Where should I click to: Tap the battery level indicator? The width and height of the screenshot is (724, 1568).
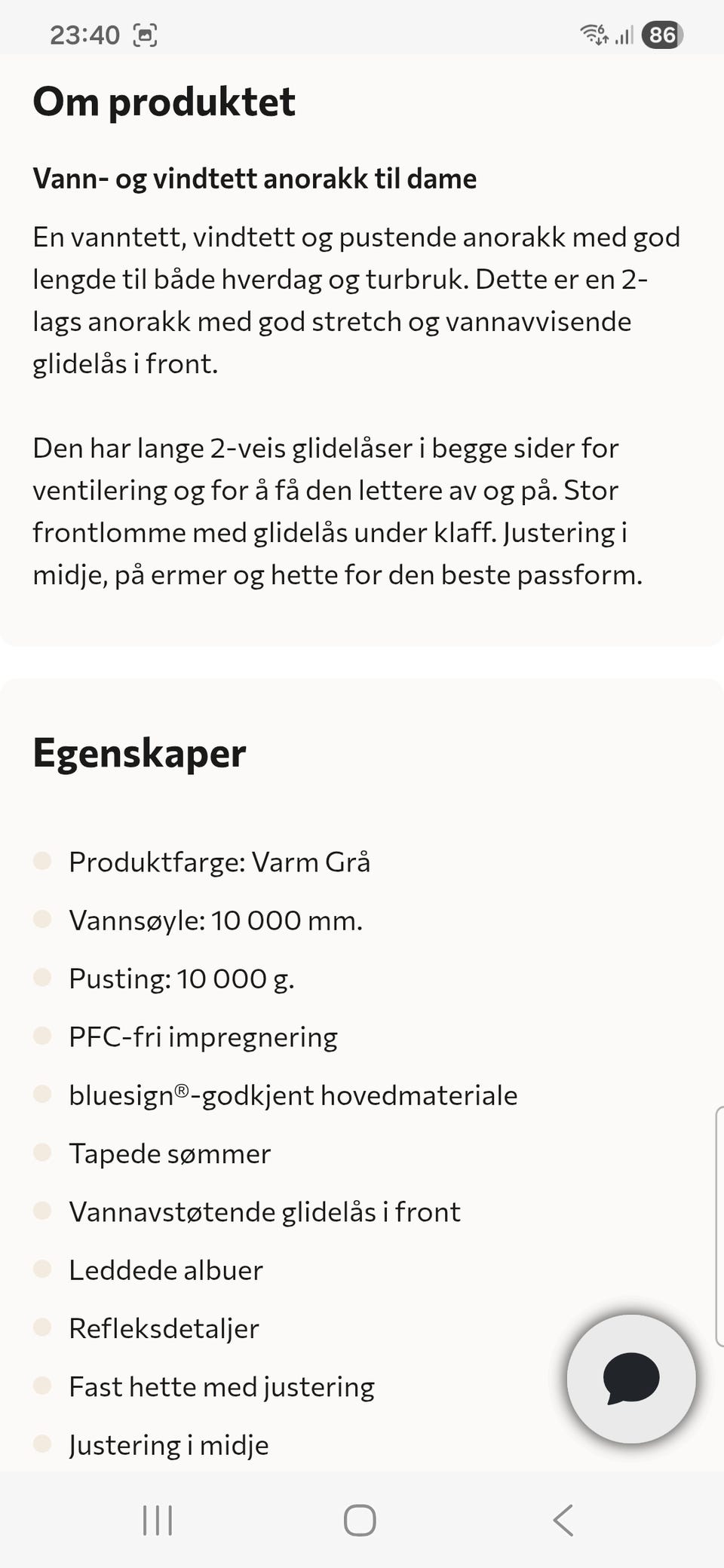click(x=661, y=35)
